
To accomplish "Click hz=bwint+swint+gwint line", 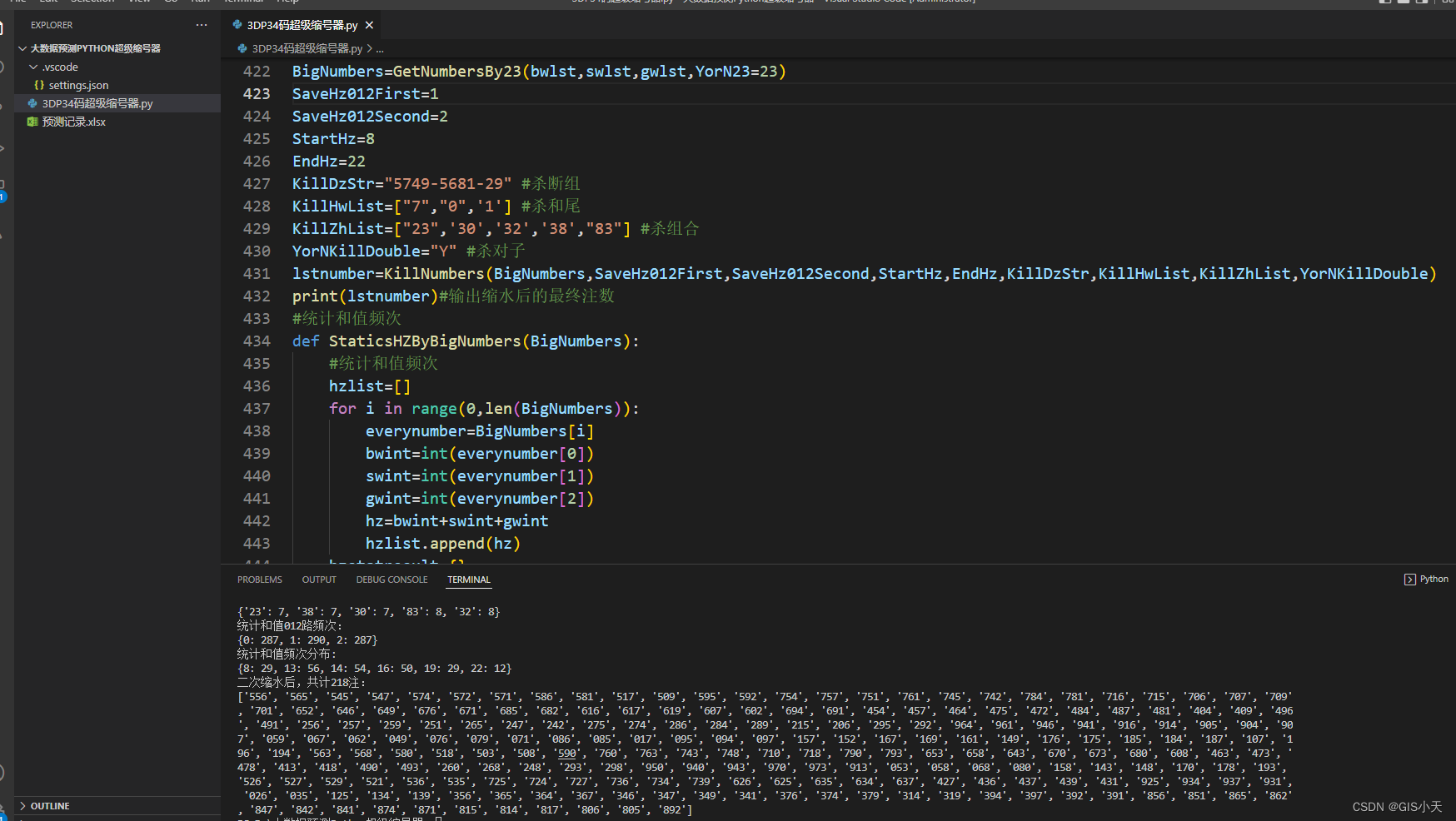I will coord(456,521).
